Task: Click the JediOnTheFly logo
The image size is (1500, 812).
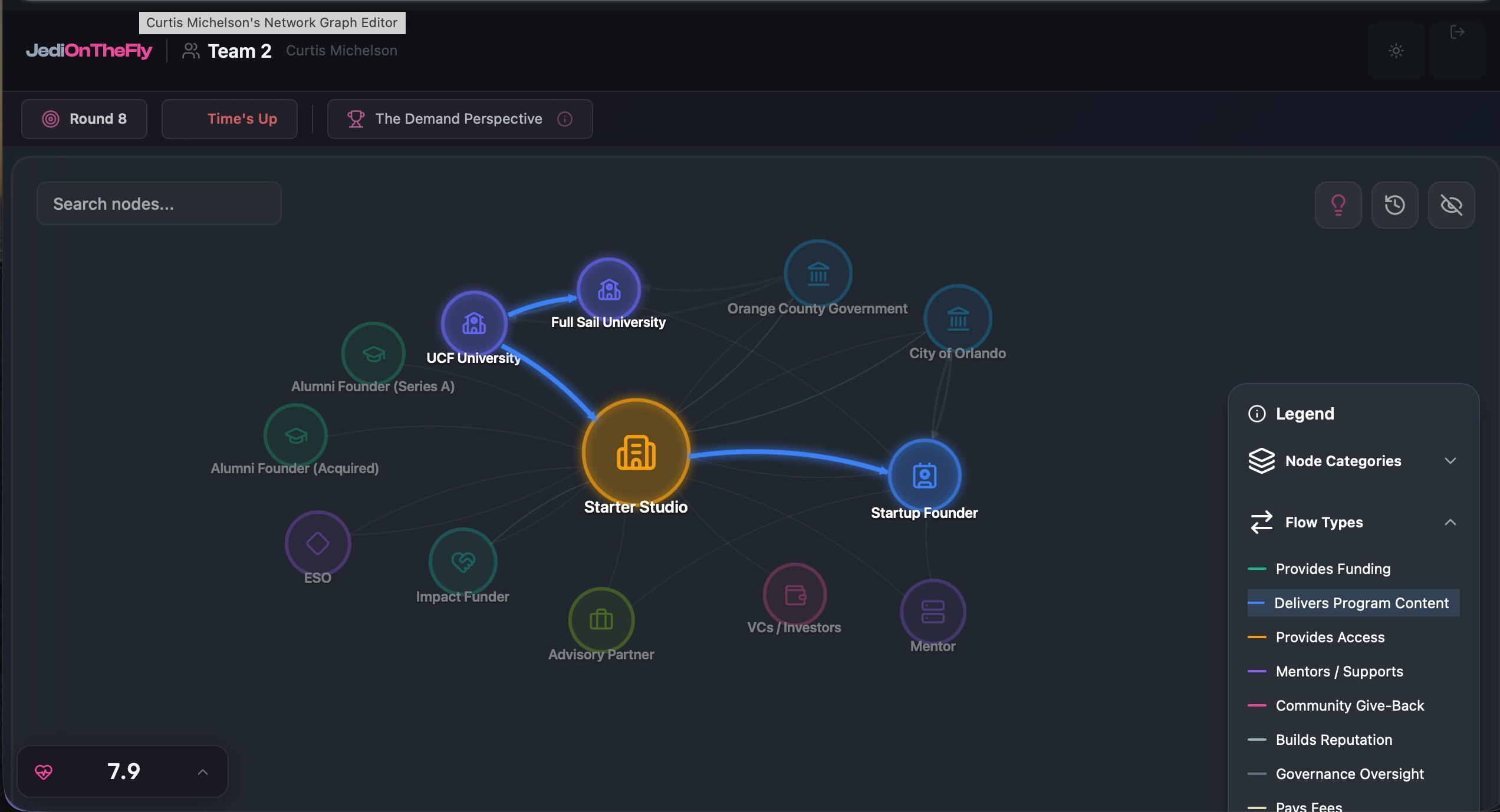Action: click(89, 51)
